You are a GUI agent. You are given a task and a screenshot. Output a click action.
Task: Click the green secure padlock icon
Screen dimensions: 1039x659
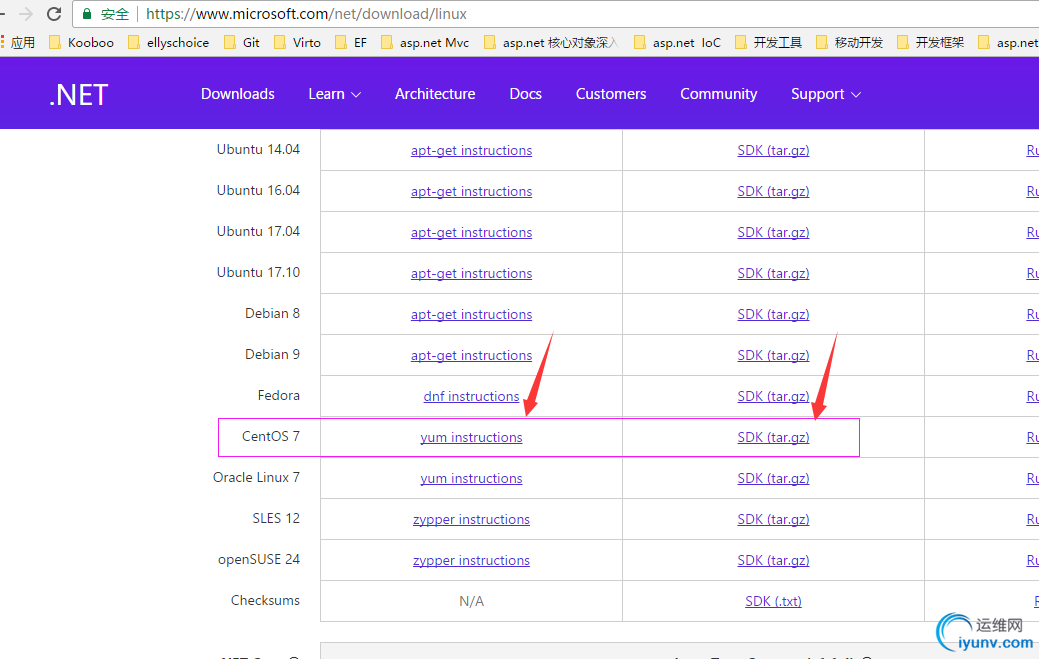tap(87, 13)
